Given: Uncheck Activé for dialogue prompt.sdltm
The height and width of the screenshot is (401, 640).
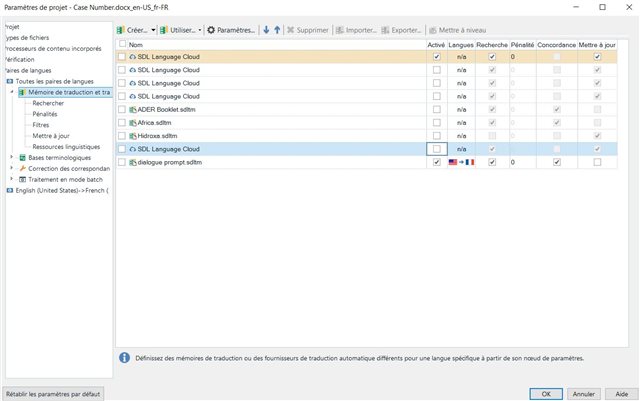Looking at the screenshot, I should coord(437,162).
